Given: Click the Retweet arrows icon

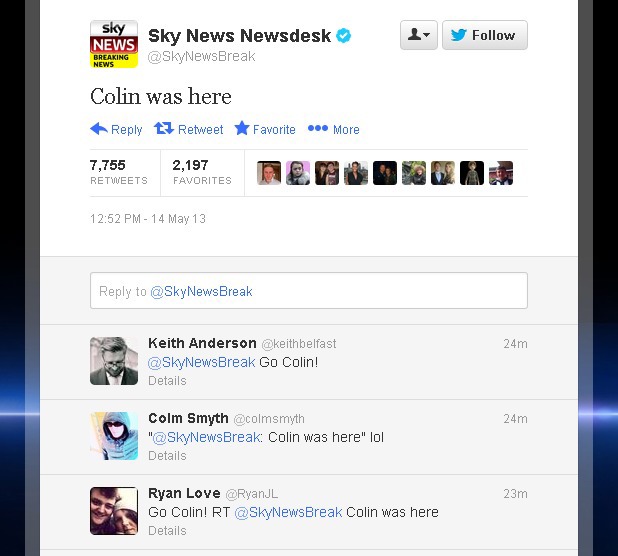Looking at the screenshot, I should 164,128.
